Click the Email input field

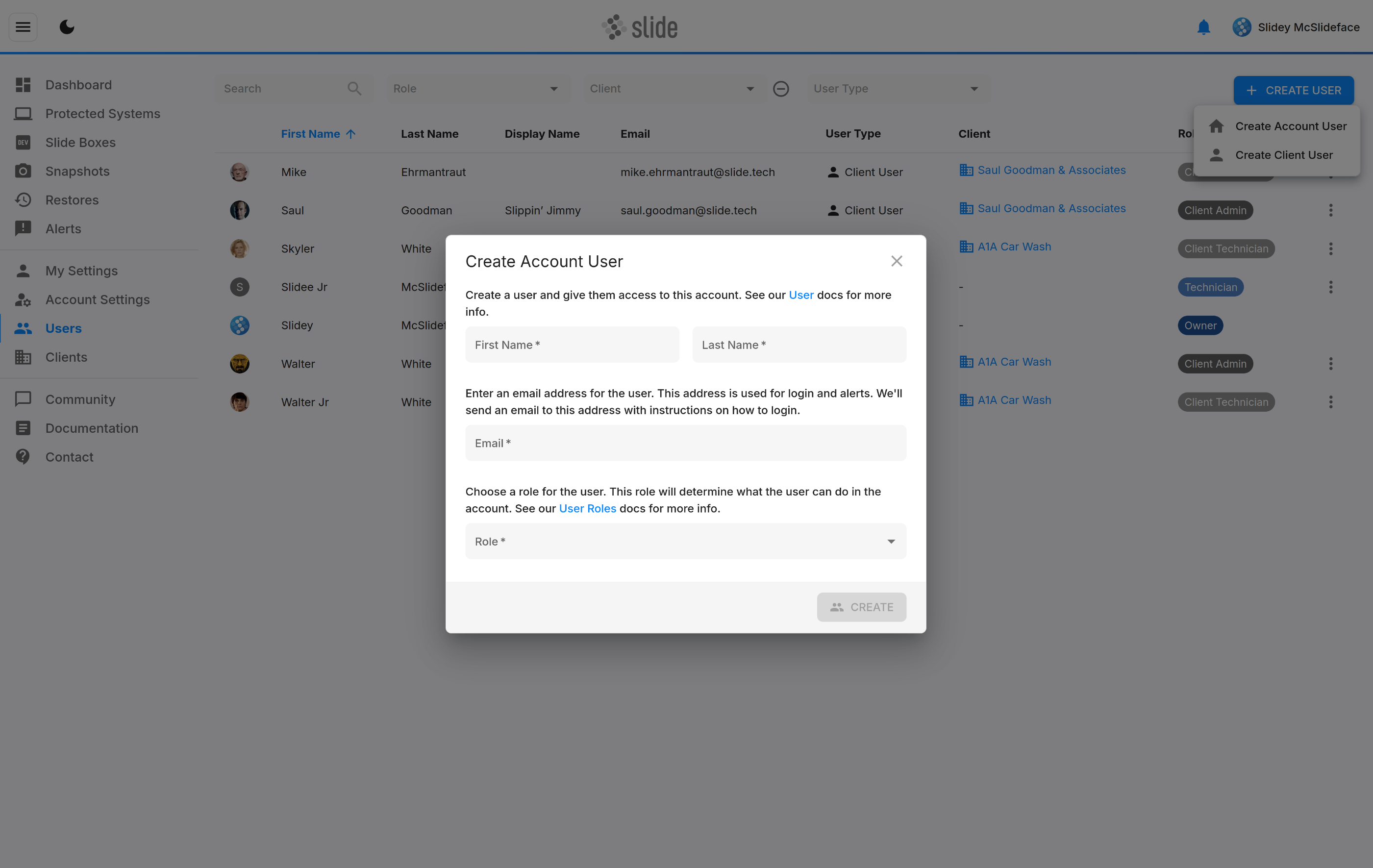pos(685,444)
